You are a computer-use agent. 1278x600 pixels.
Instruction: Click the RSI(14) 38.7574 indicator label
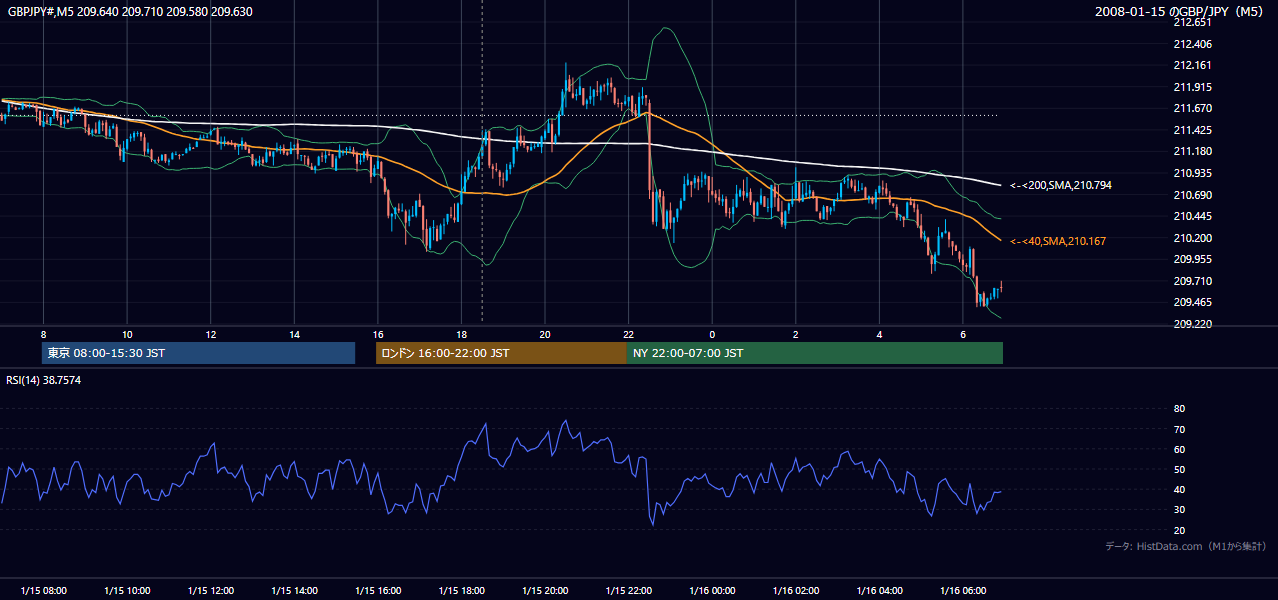pos(44,380)
